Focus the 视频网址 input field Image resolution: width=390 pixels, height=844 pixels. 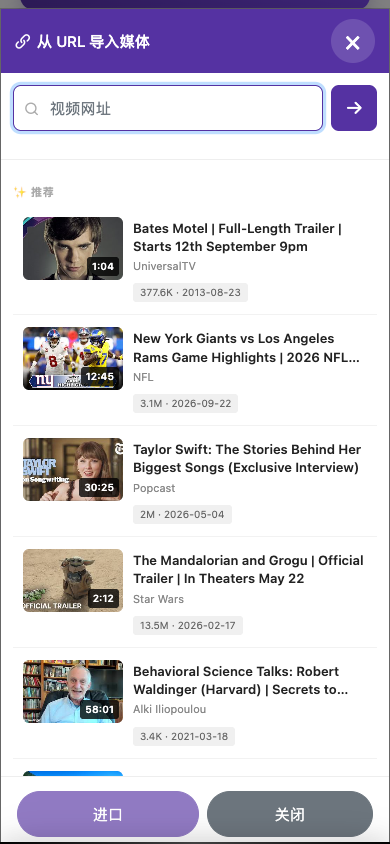point(168,108)
